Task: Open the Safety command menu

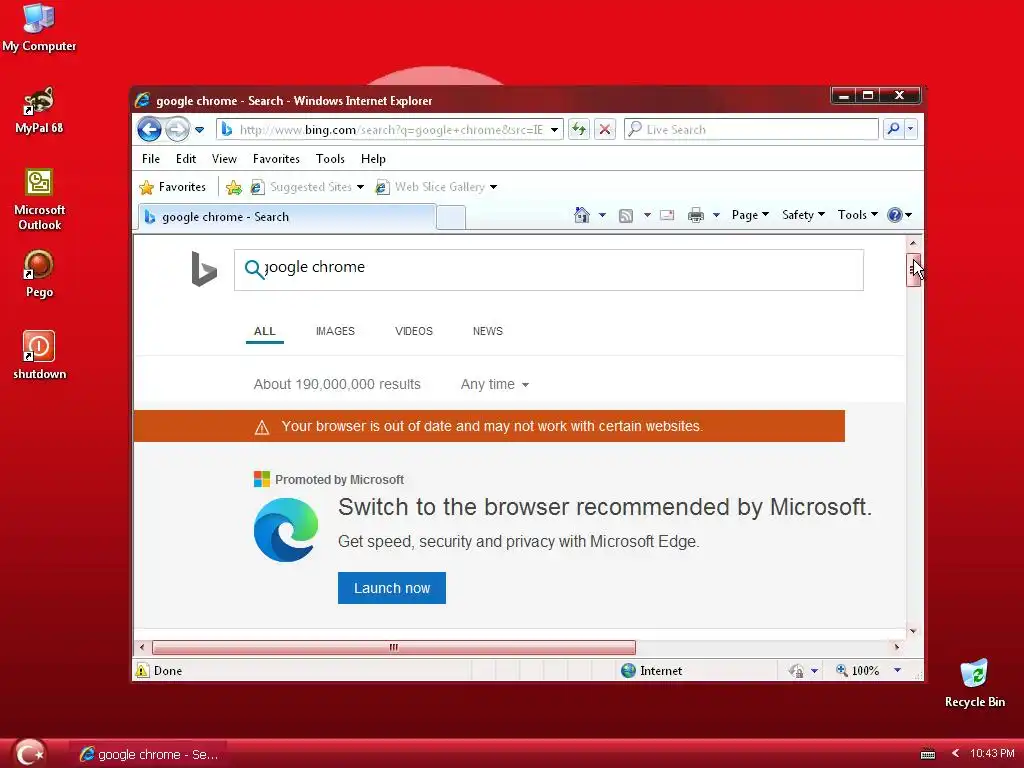Action: 803,215
